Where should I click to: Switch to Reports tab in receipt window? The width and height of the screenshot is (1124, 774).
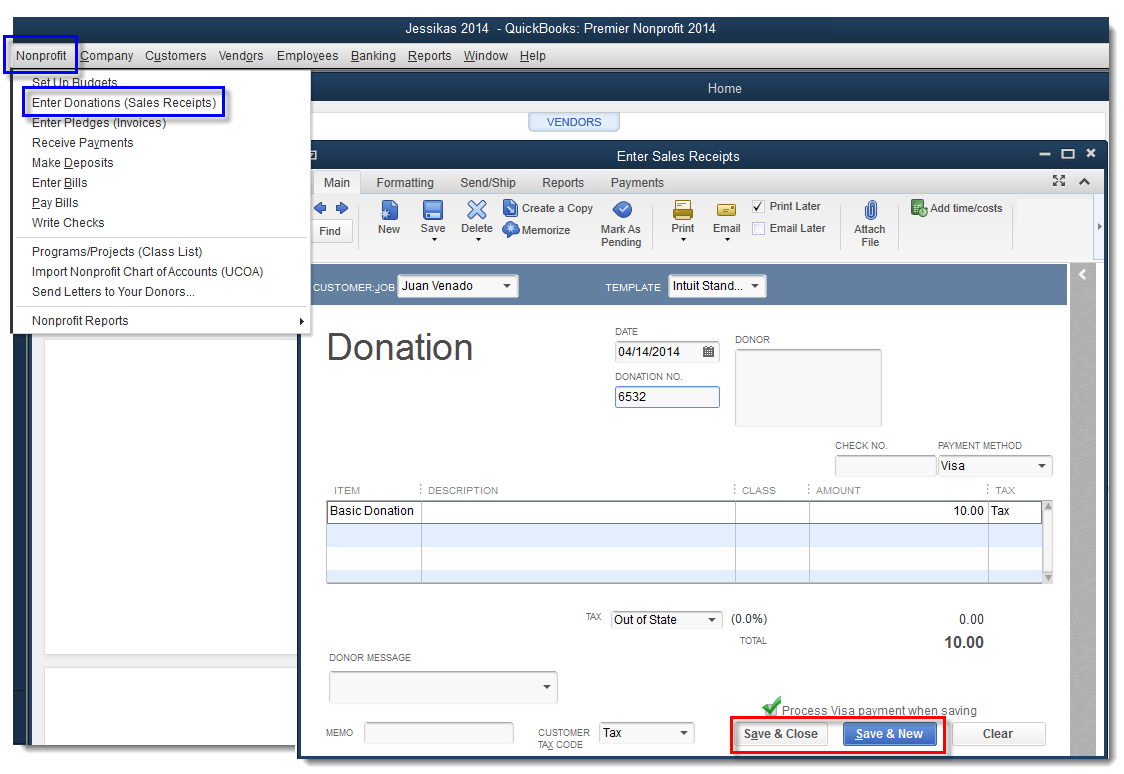click(563, 183)
